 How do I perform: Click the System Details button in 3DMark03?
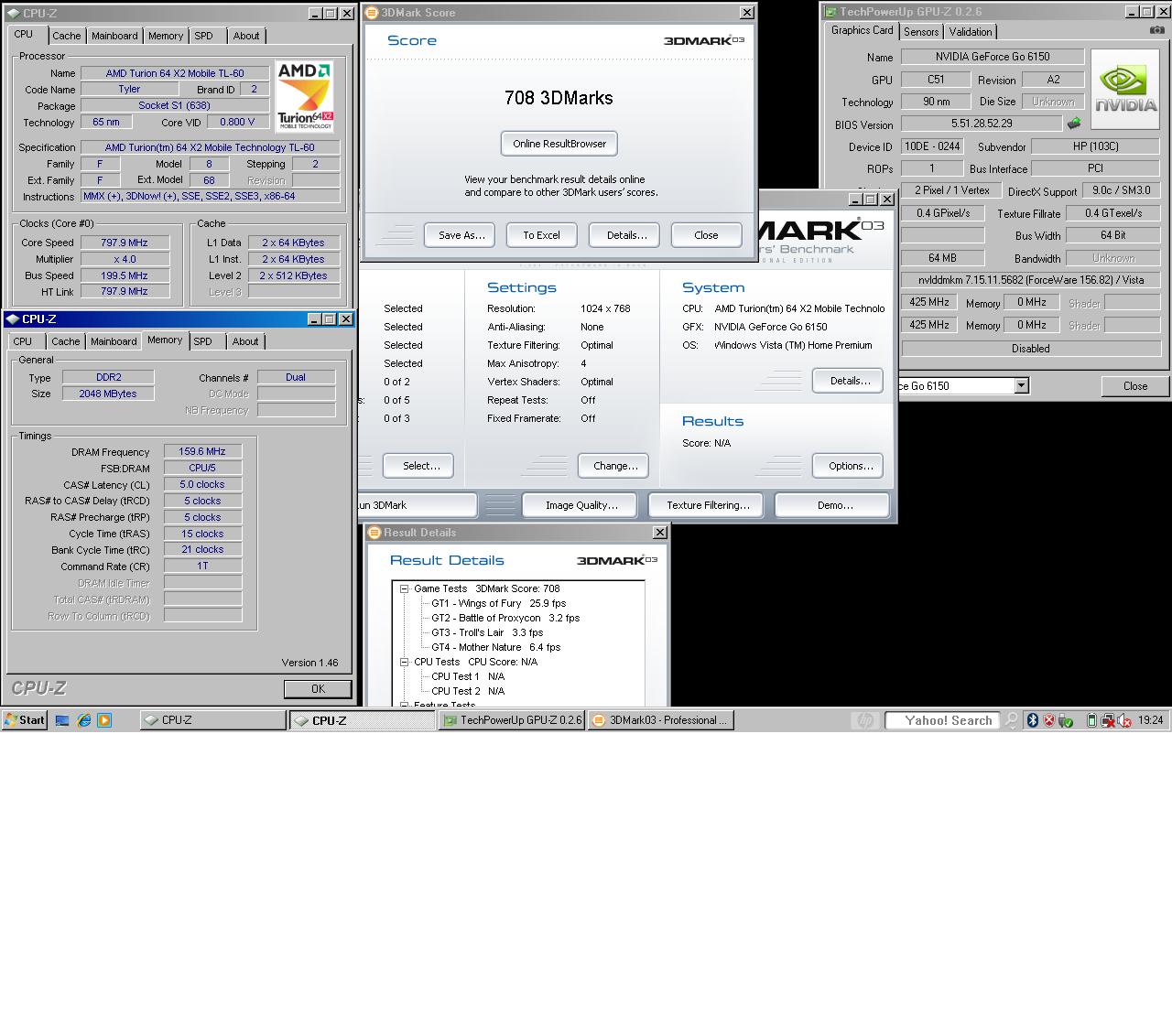point(848,381)
